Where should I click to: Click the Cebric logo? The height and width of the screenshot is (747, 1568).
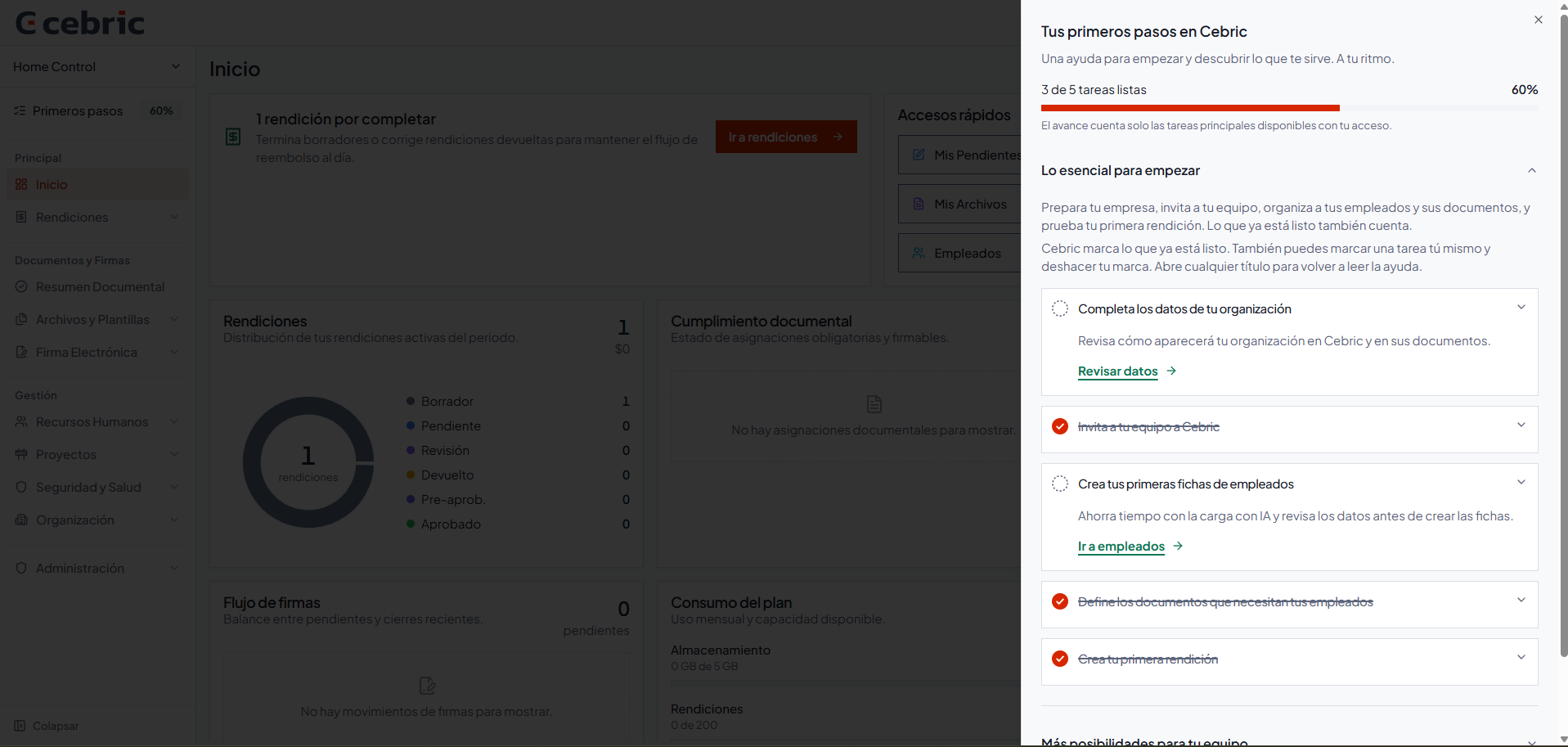[80, 23]
